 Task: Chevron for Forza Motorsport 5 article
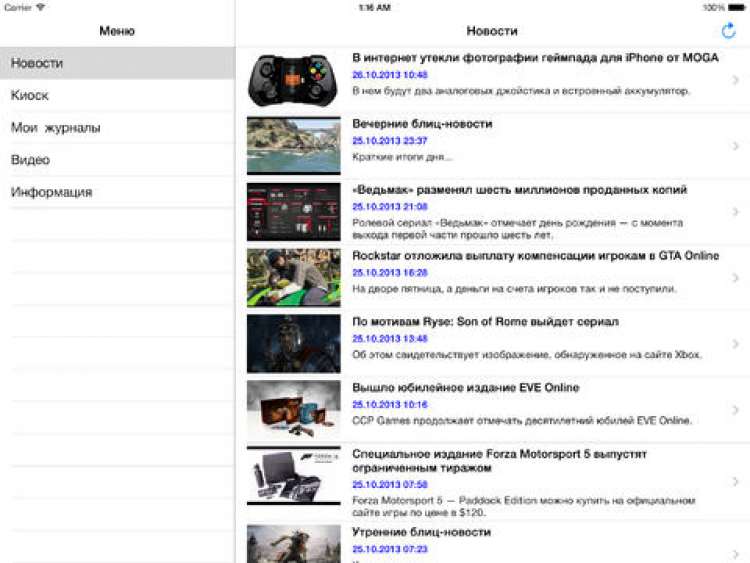(x=736, y=482)
